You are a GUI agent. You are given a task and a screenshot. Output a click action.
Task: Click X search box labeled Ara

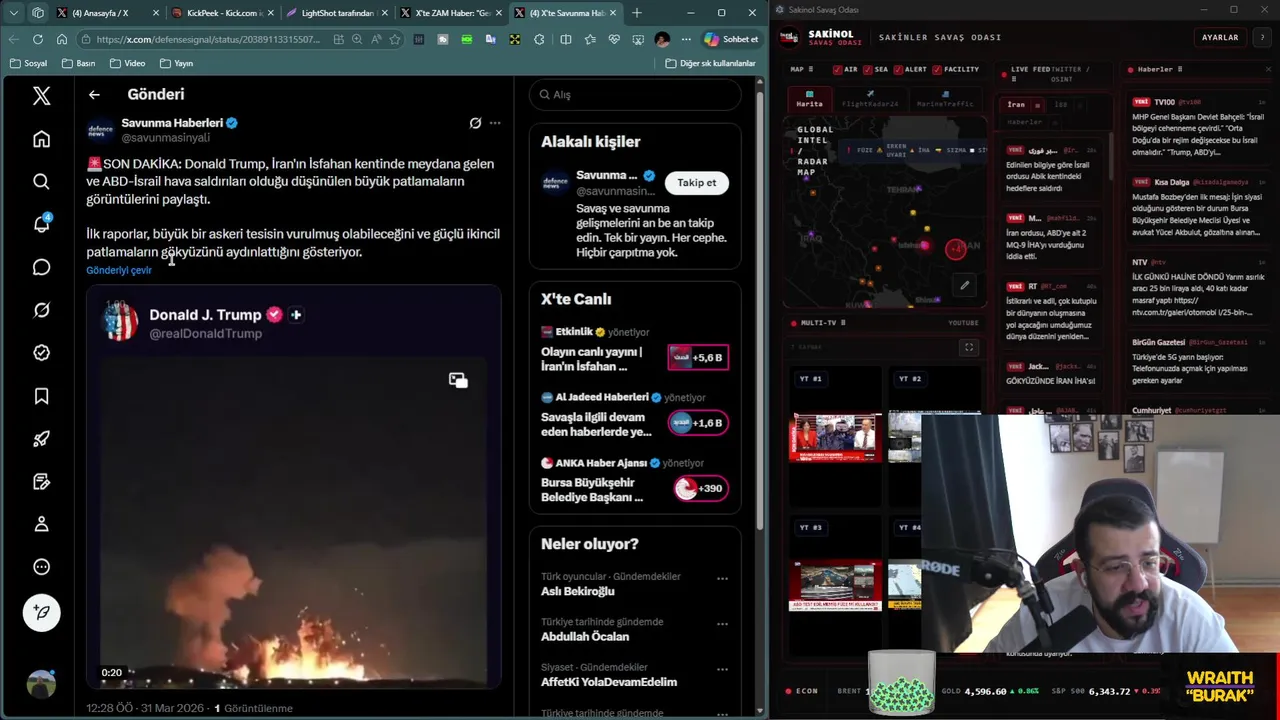coord(635,94)
